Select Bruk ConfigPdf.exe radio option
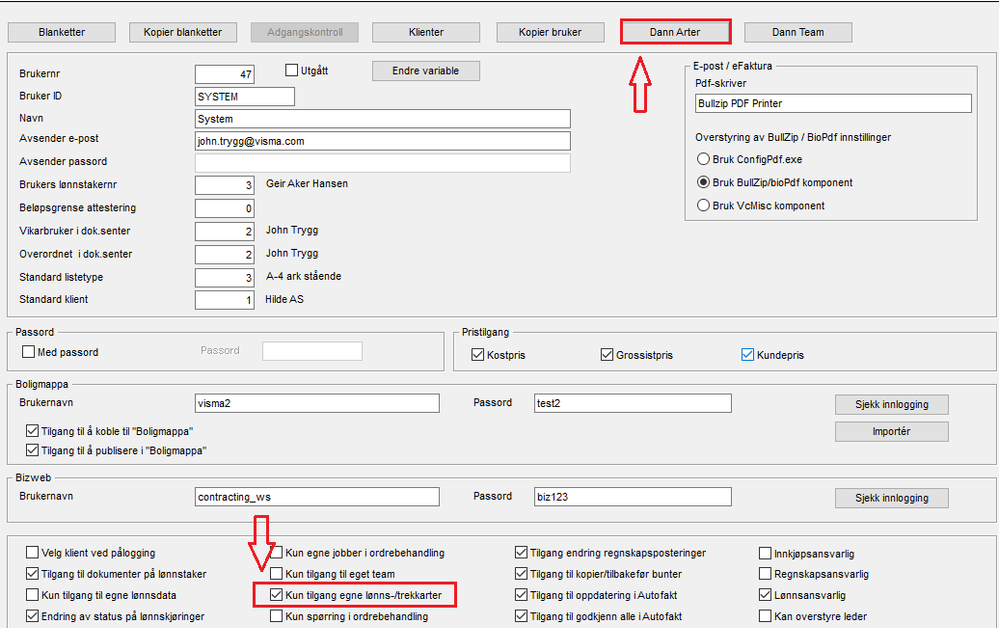The image size is (999, 628). [703, 159]
